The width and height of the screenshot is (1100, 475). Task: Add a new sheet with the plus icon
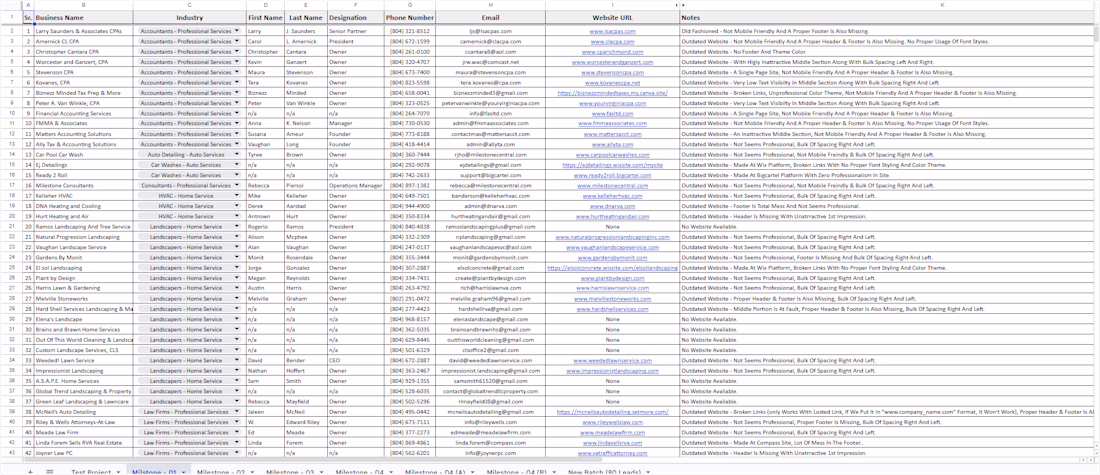pyautogui.click(x=30, y=472)
